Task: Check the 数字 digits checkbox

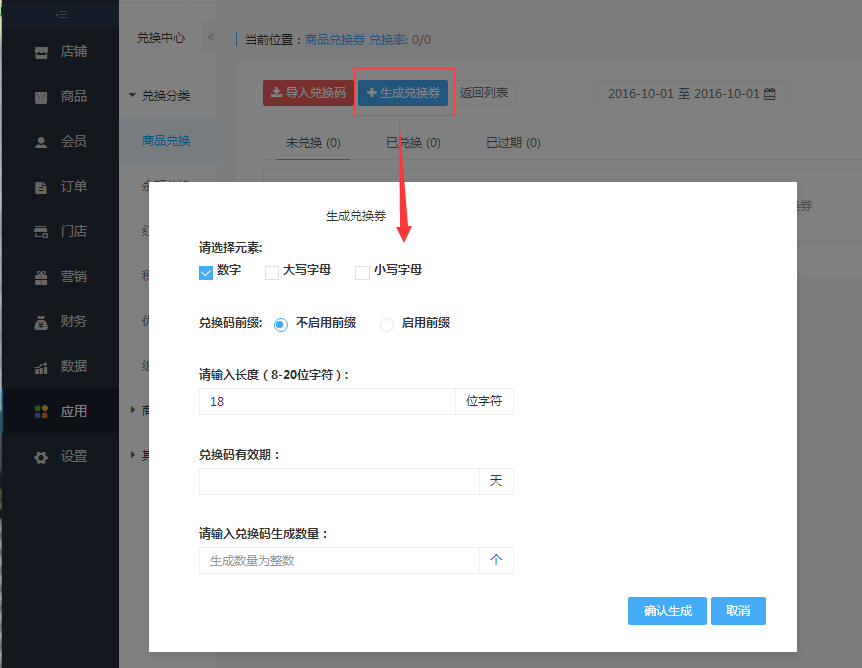Action: 206,273
